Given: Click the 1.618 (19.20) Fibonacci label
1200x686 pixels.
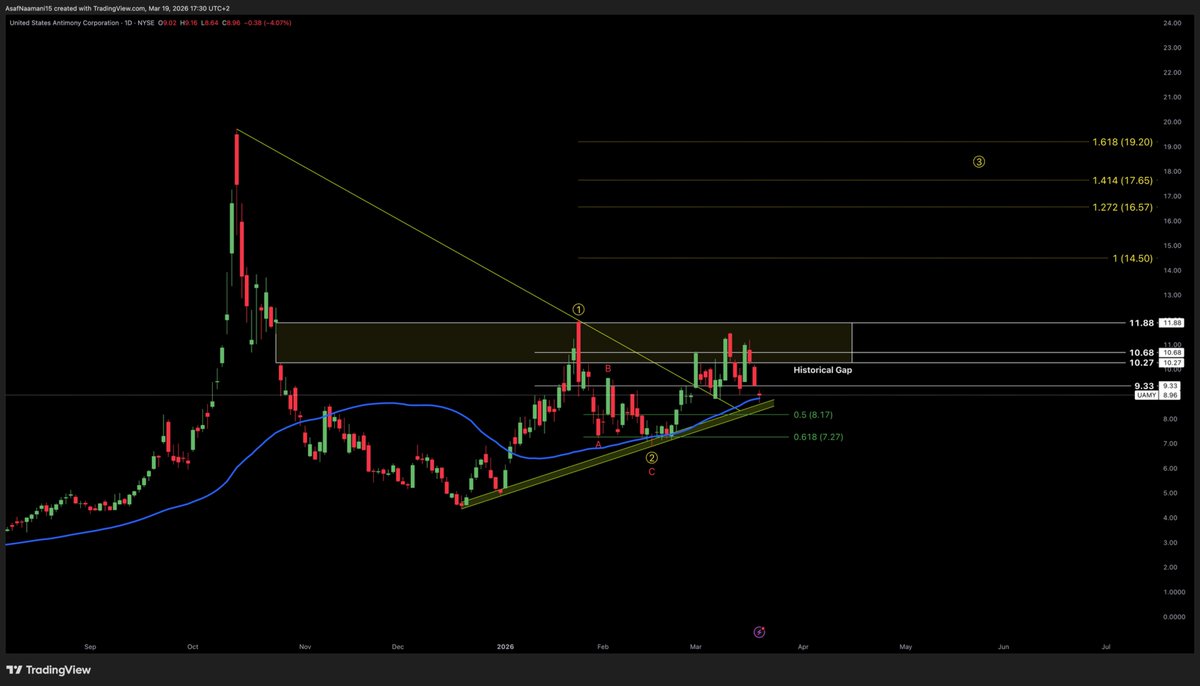Looking at the screenshot, I should (1122, 142).
